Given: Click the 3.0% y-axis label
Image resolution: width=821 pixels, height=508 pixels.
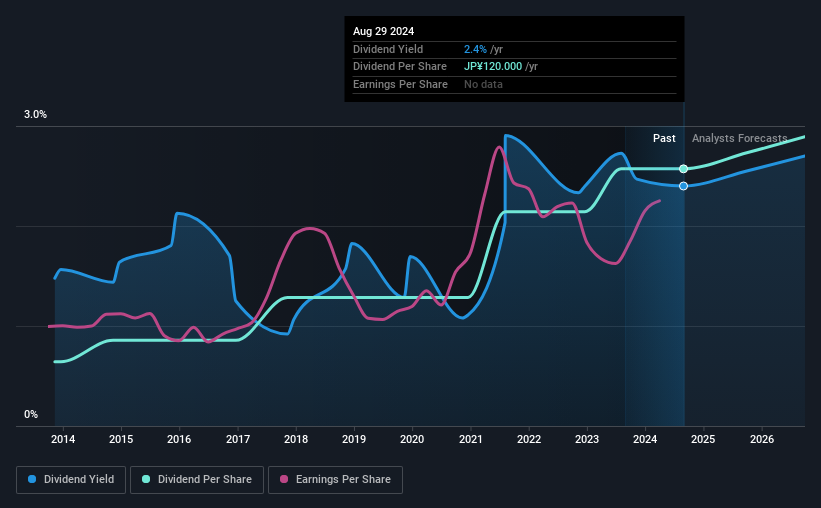Looking at the screenshot, I should click(x=35, y=115).
